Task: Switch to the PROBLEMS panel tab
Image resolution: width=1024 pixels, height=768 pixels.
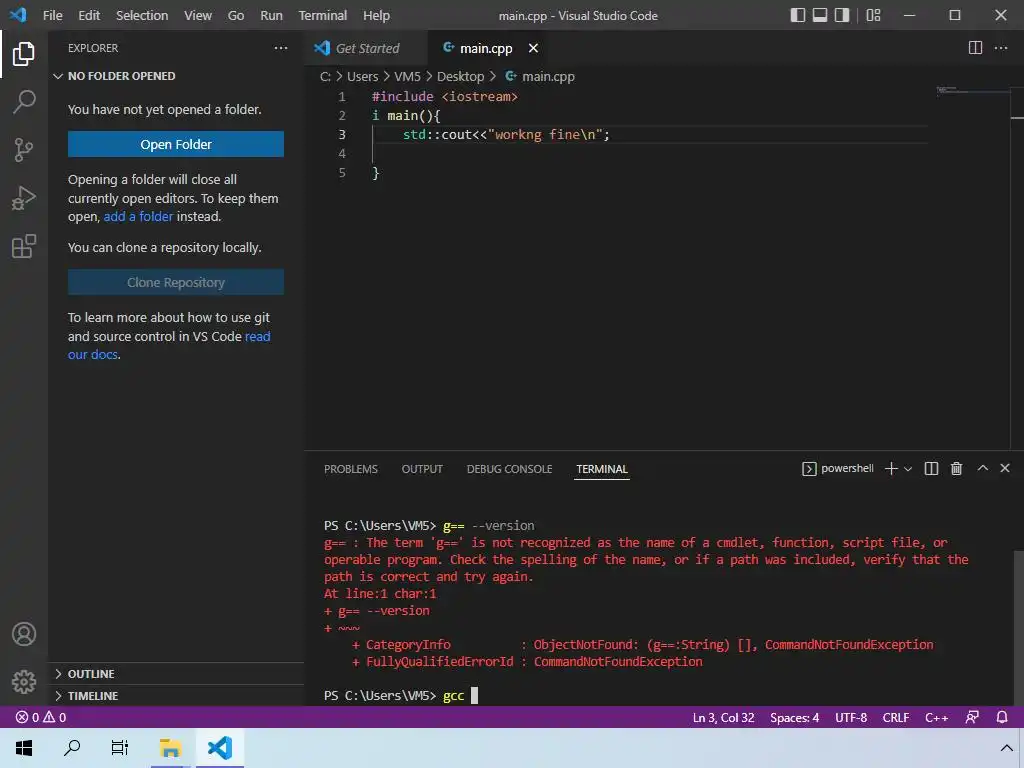Action: pyautogui.click(x=351, y=469)
